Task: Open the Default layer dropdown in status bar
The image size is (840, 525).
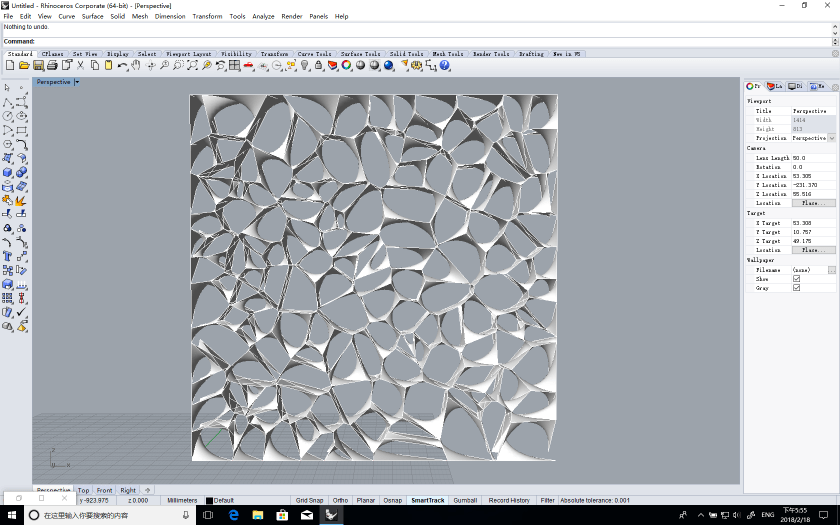Action: tap(223, 500)
